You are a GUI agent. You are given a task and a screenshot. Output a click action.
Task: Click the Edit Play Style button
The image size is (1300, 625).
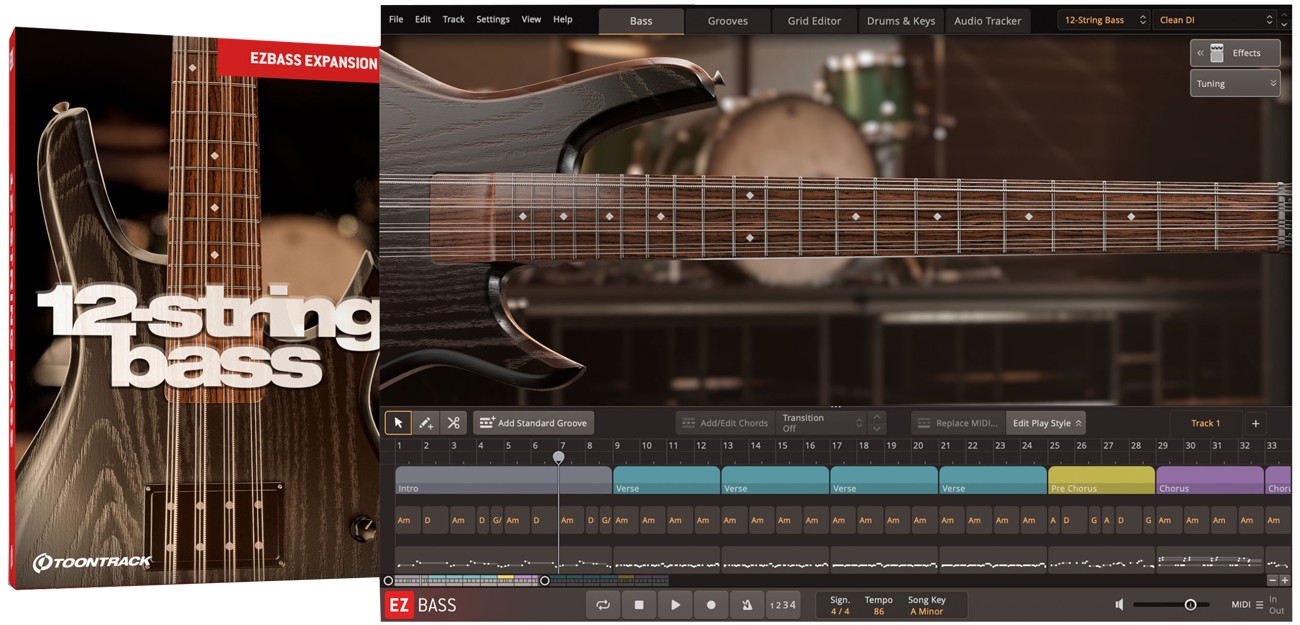tap(1046, 422)
